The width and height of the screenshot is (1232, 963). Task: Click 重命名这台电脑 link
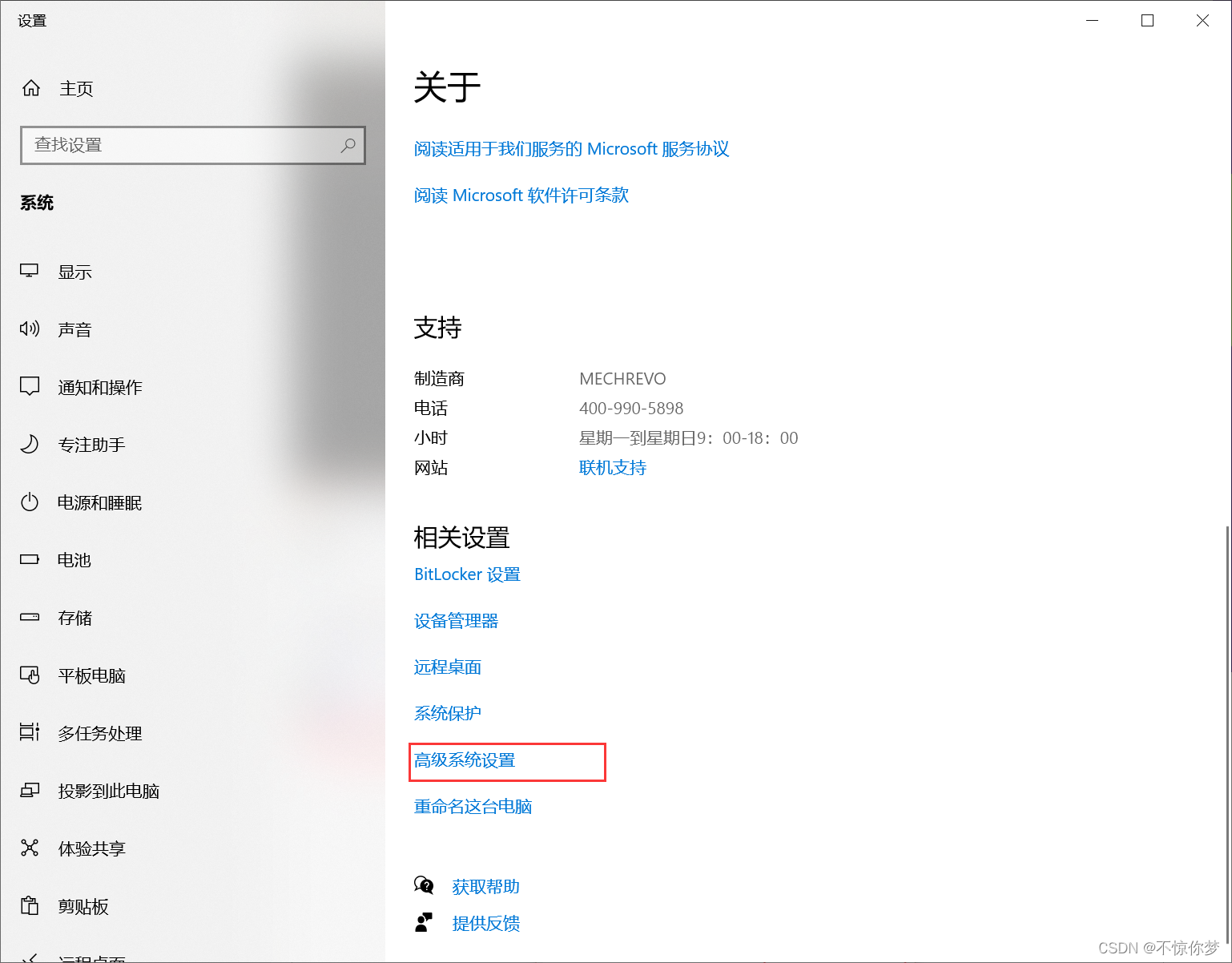coord(473,807)
